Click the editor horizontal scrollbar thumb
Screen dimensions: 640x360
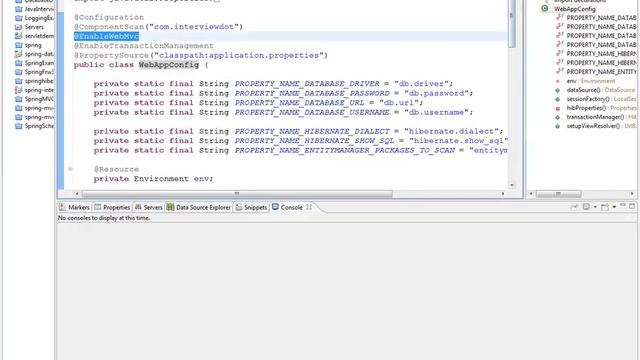[237, 194]
